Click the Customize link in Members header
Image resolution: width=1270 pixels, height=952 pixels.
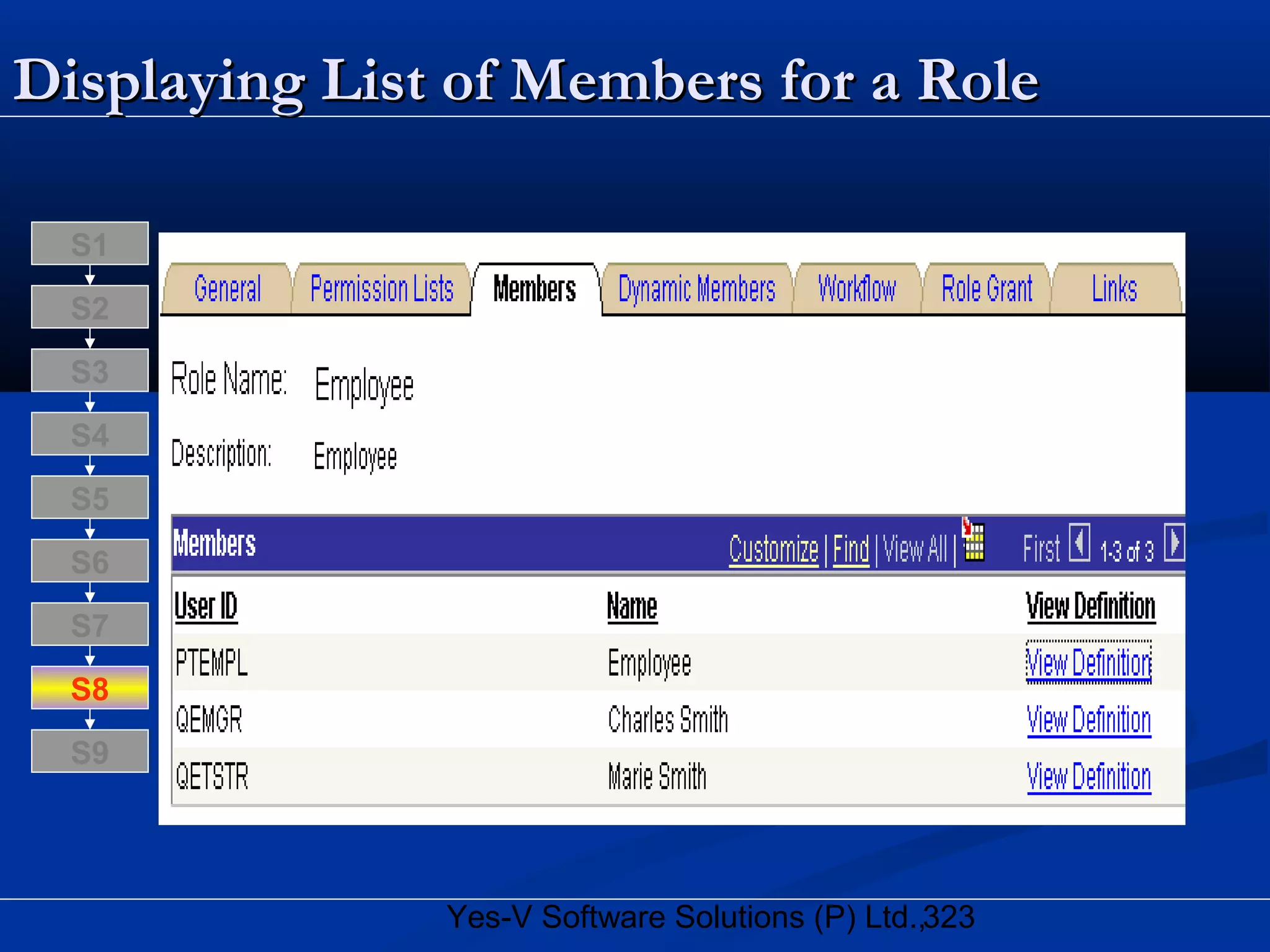coord(773,549)
